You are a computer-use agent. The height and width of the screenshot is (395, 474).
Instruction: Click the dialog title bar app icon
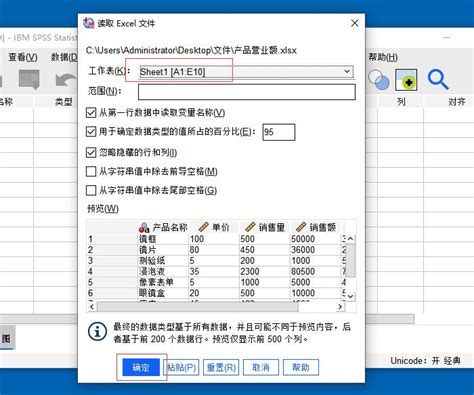click(89, 23)
